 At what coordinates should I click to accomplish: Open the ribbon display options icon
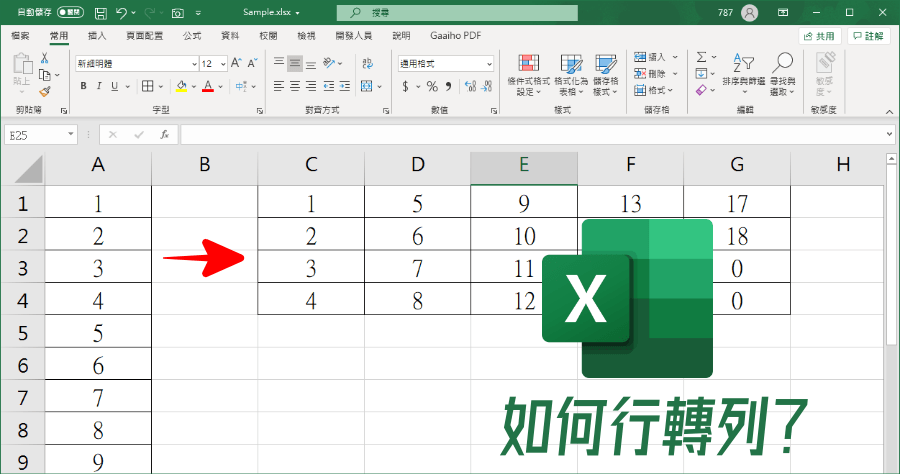click(x=783, y=13)
